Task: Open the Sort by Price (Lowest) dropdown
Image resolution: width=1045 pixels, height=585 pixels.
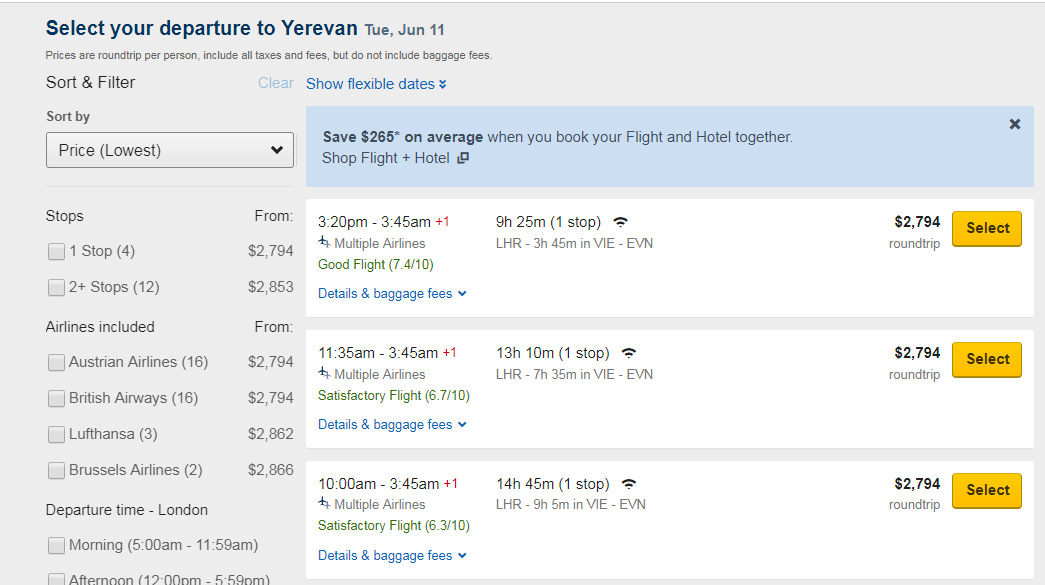Action: click(170, 150)
